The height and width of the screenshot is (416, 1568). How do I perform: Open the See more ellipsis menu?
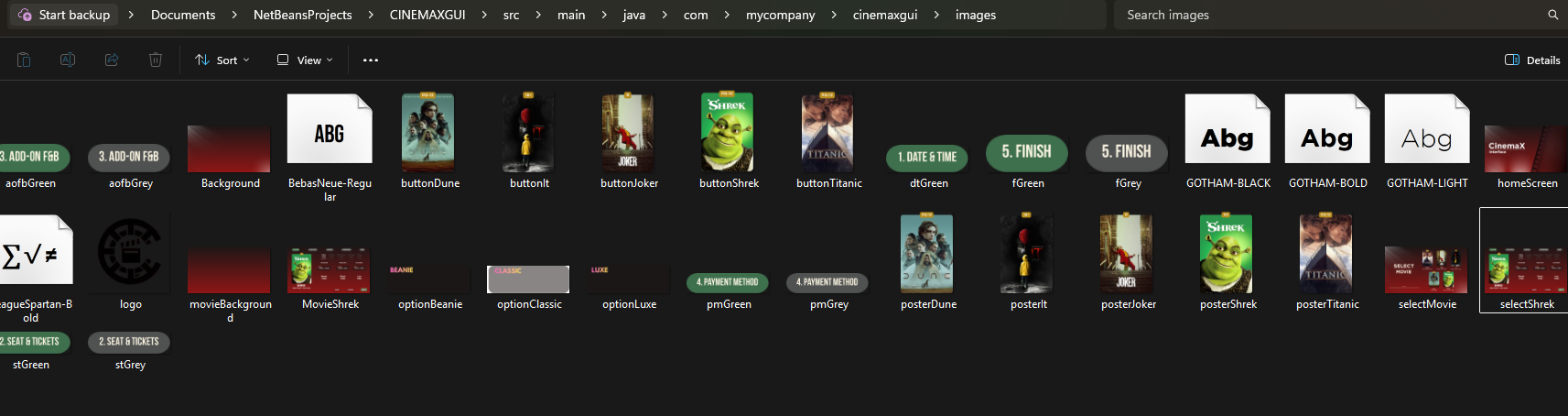coord(371,60)
